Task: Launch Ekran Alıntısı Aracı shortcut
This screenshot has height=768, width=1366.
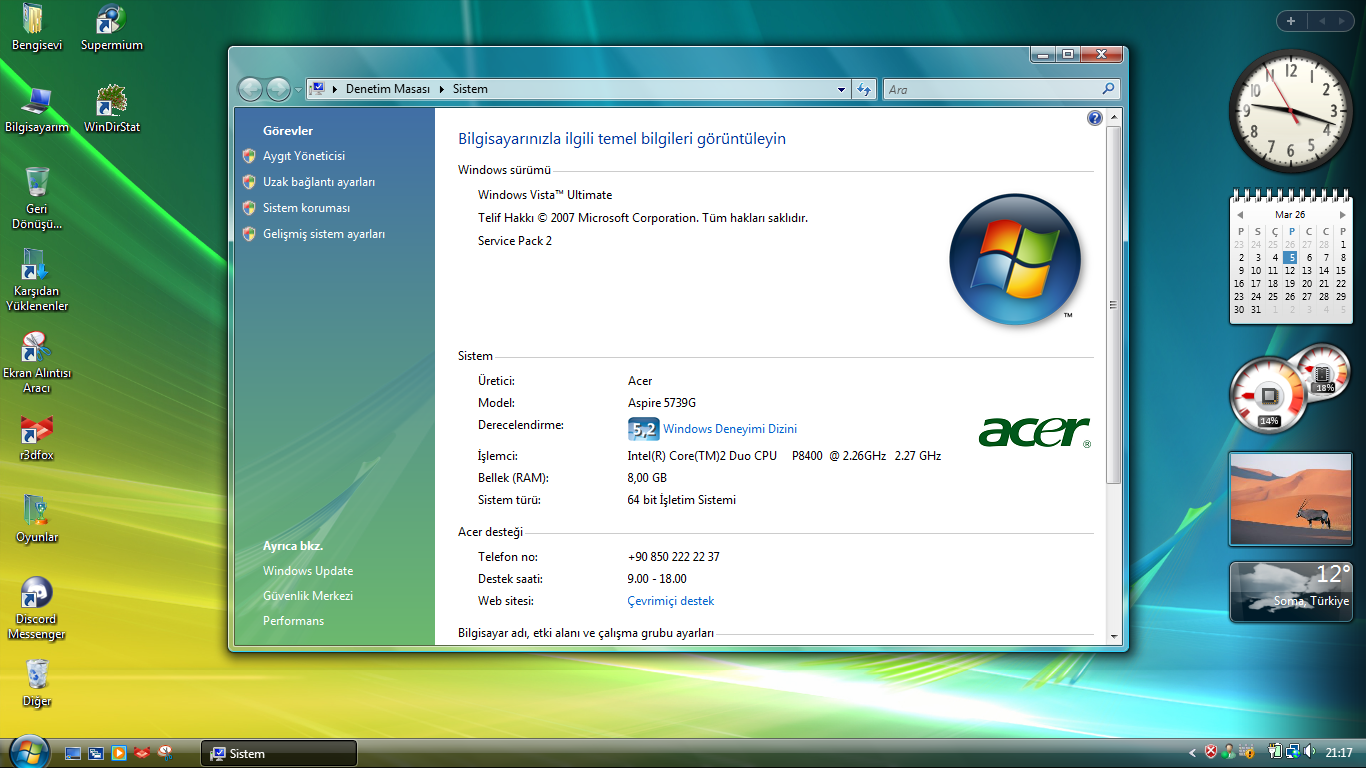Action: click(x=37, y=362)
